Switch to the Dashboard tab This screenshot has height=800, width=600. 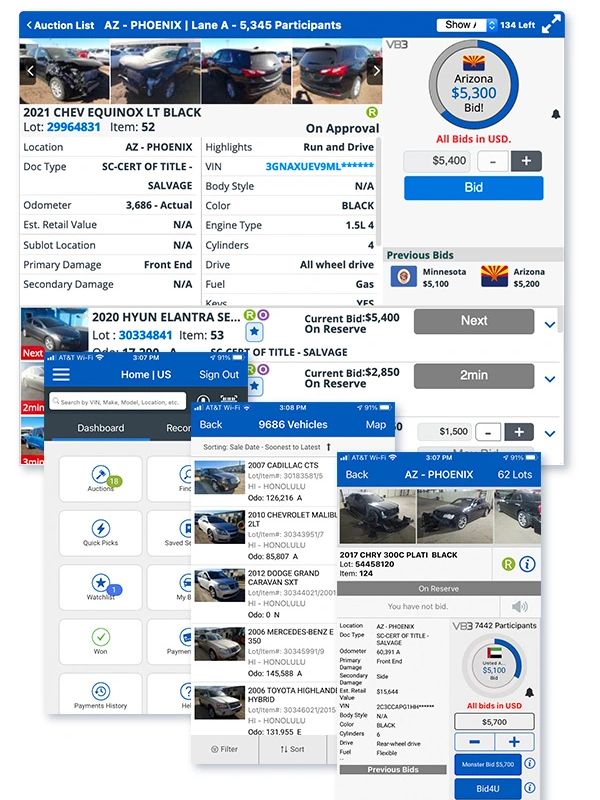click(x=101, y=428)
